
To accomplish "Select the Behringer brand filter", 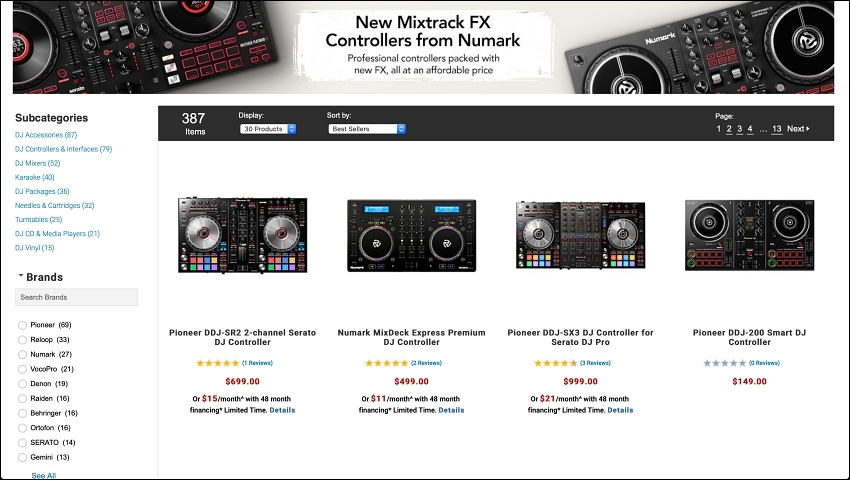I will 22,413.
